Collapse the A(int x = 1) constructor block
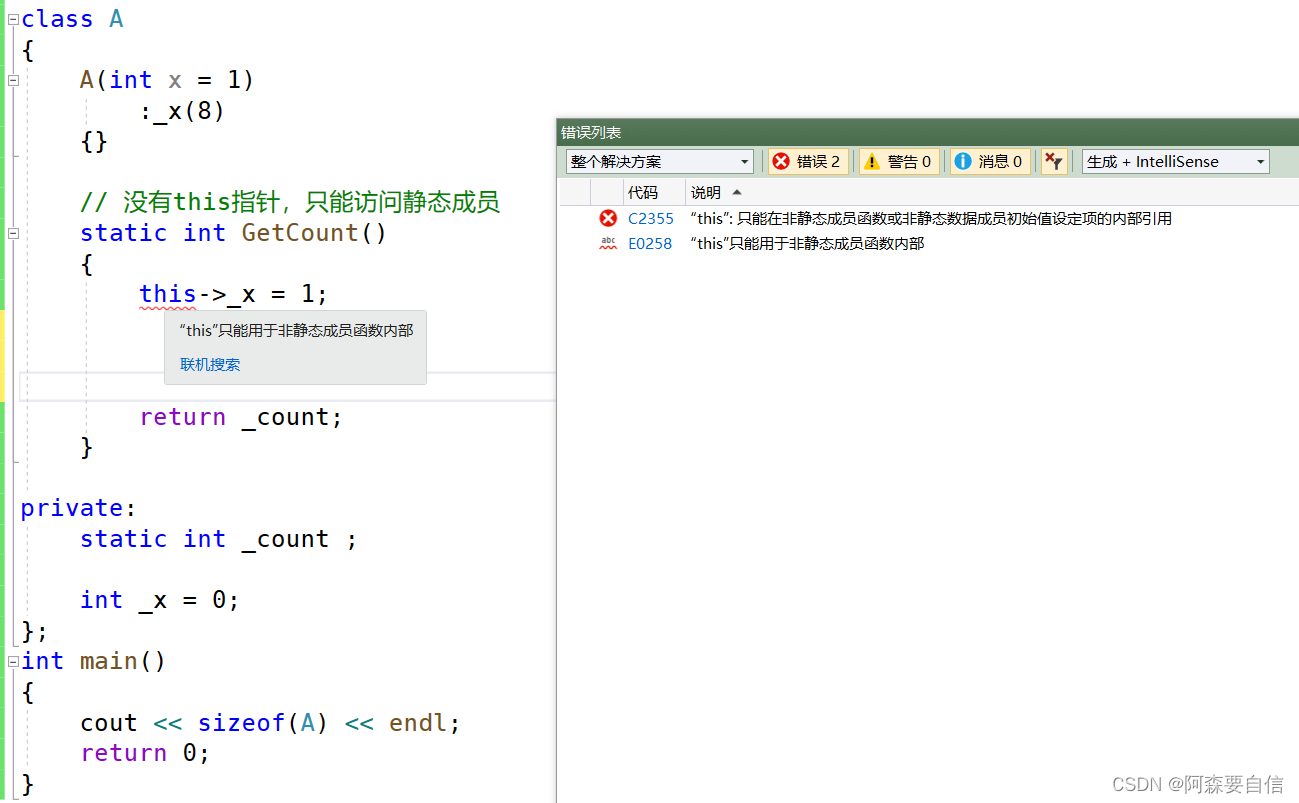Image resolution: width=1299 pixels, height=803 pixels. coord(14,80)
